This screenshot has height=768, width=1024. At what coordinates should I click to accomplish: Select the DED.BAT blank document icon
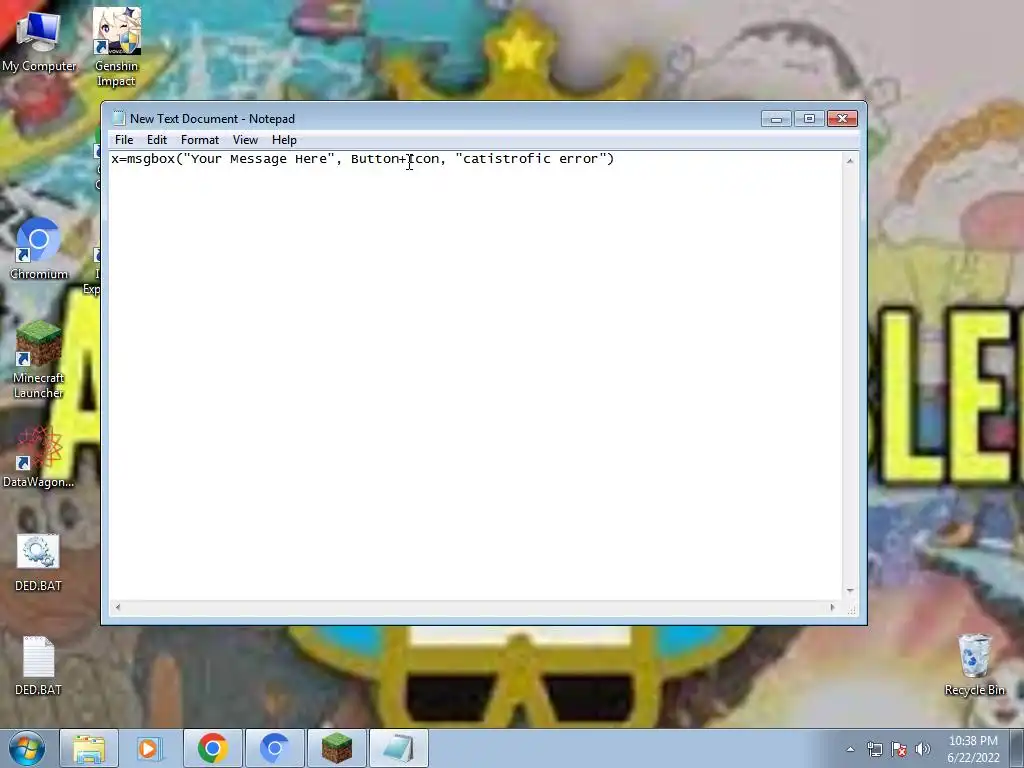point(38,666)
